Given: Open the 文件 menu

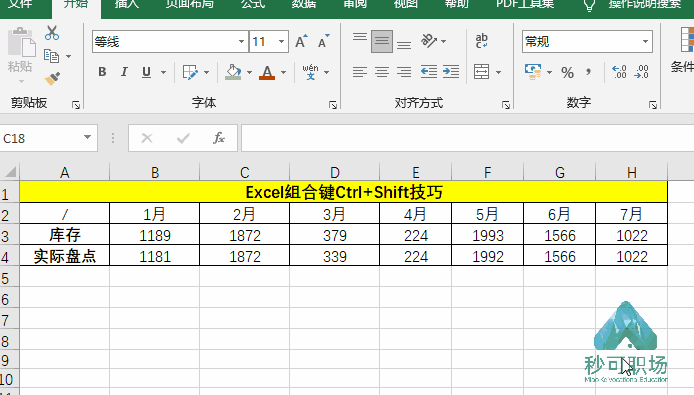Looking at the screenshot, I should point(20,4).
